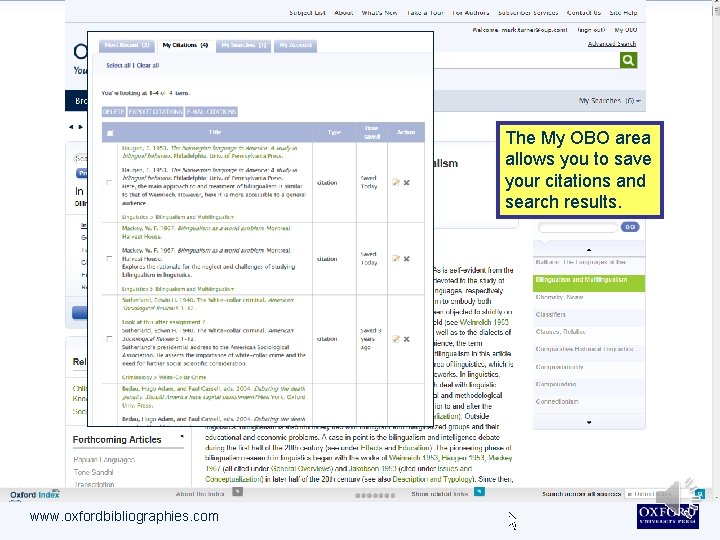Open the Subscriber Services menu item
720x540 pixels.
tap(528, 13)
